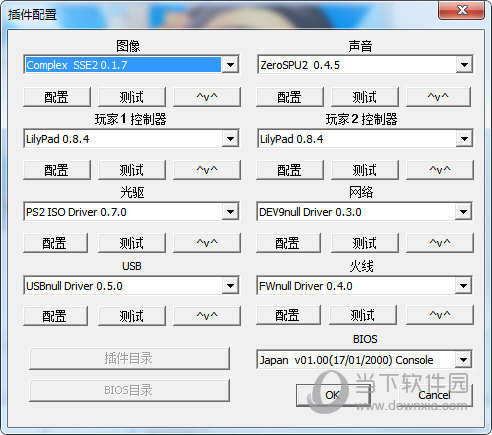Open the BIOS Japan v01.00 dropdown

463,359
